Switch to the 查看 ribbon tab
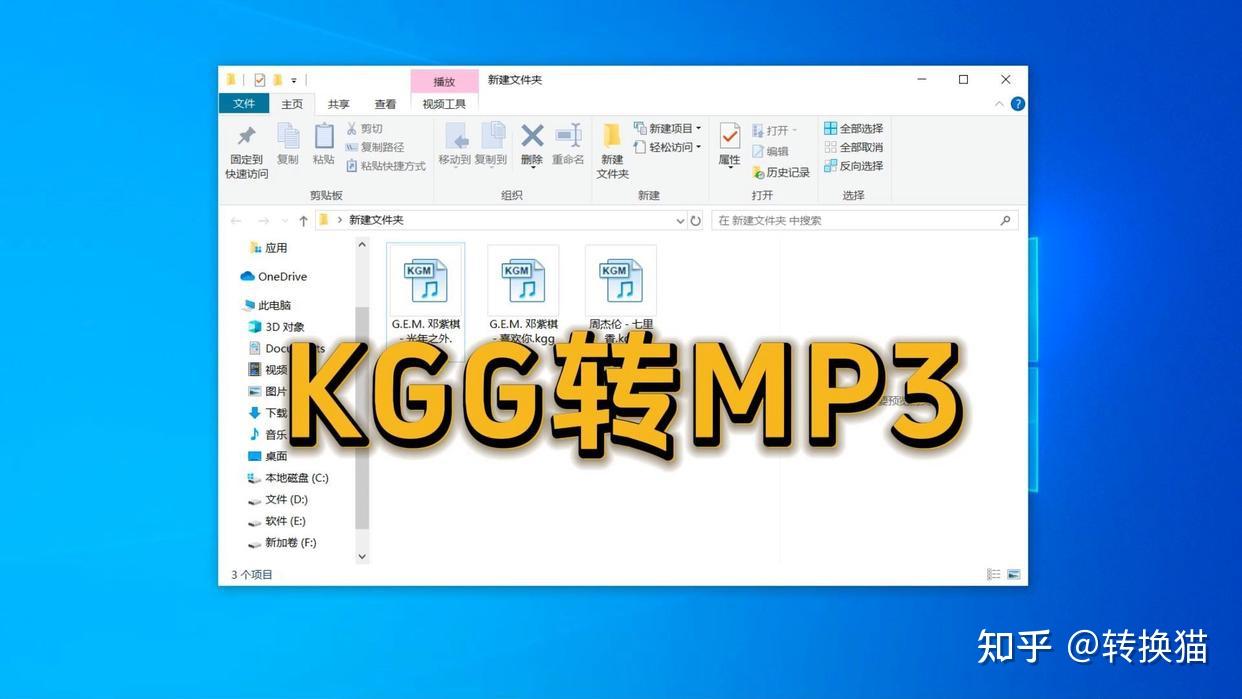Image resolution: width=1242 pixels, height=699 pixels. (385, 103)
